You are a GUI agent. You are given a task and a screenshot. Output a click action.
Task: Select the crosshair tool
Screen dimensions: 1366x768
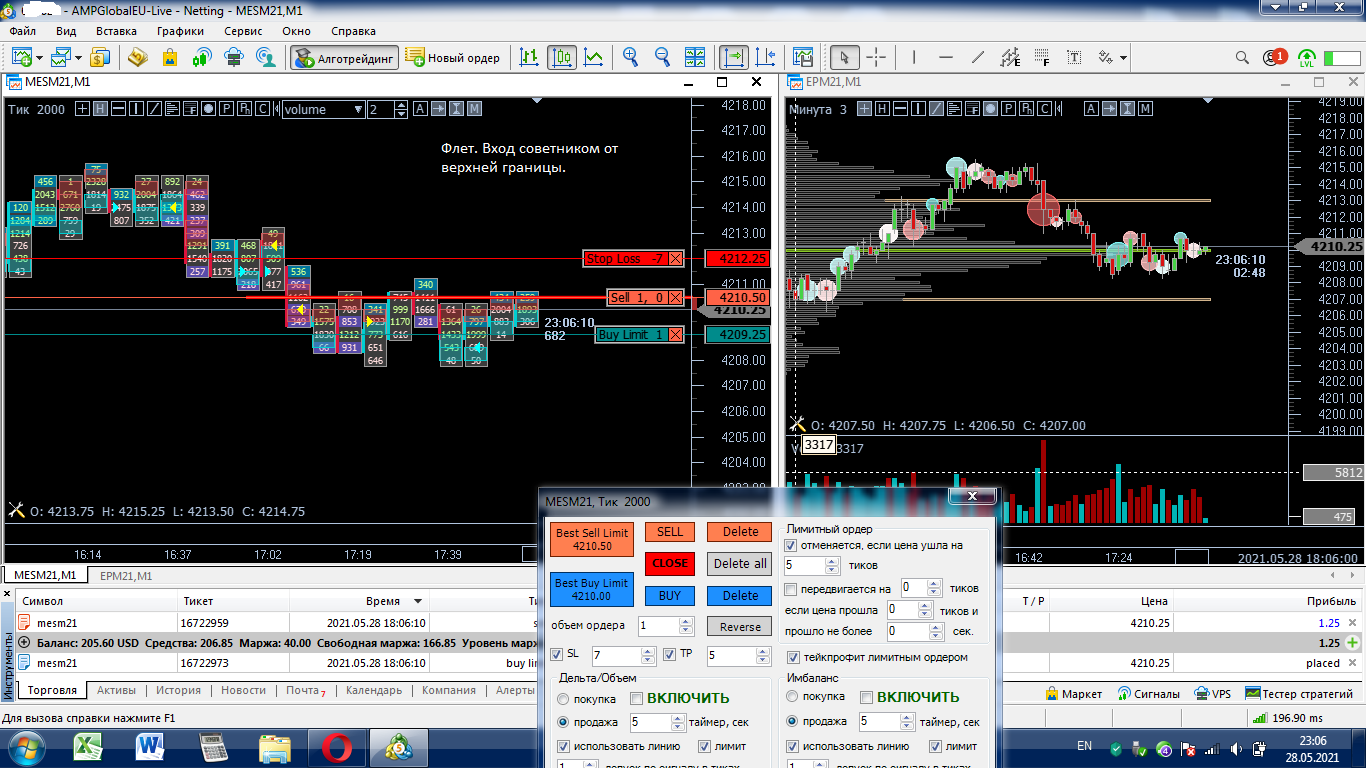[x=876, y=58]
